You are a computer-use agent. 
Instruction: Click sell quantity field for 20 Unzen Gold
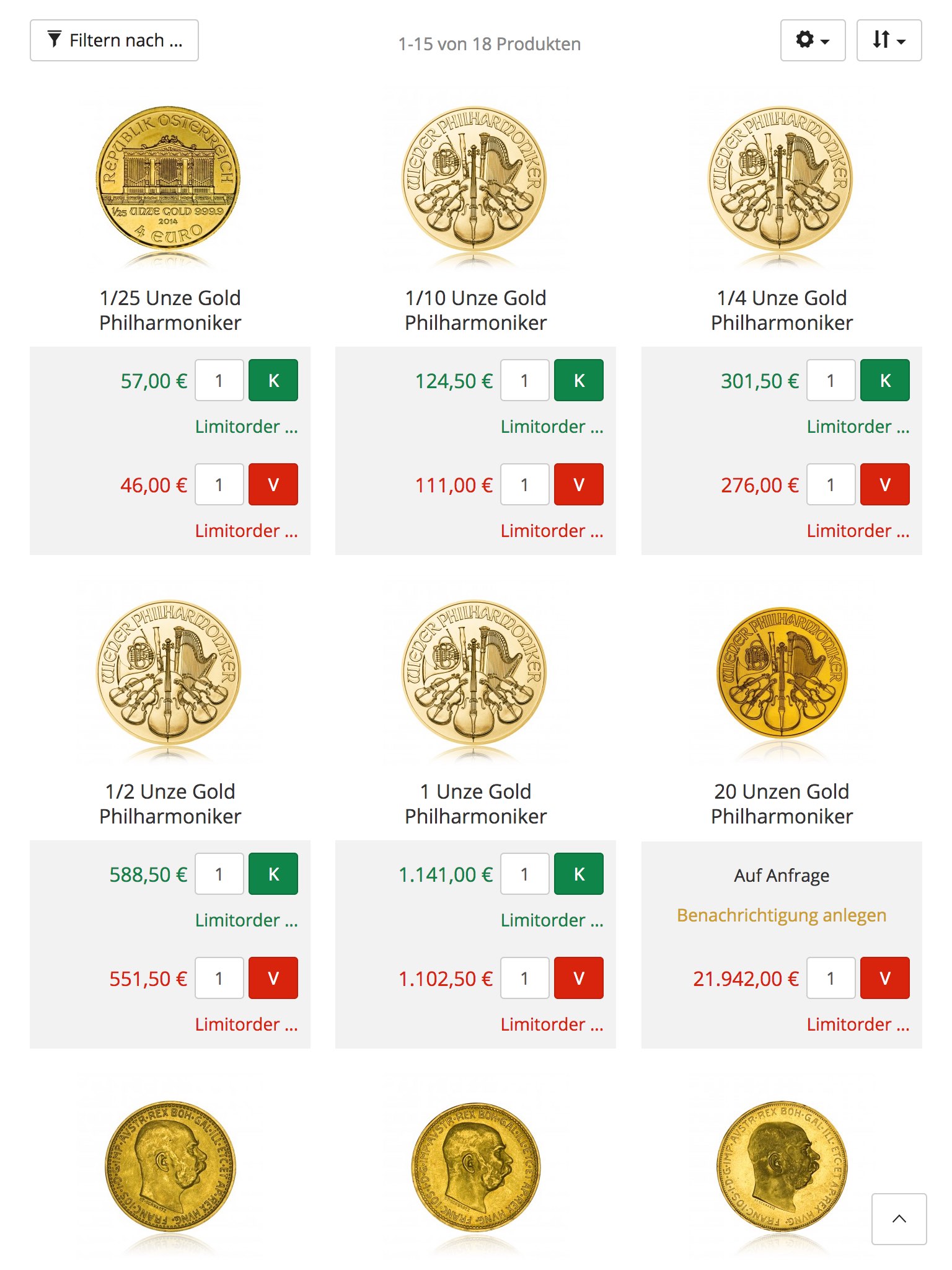point(831,978)
